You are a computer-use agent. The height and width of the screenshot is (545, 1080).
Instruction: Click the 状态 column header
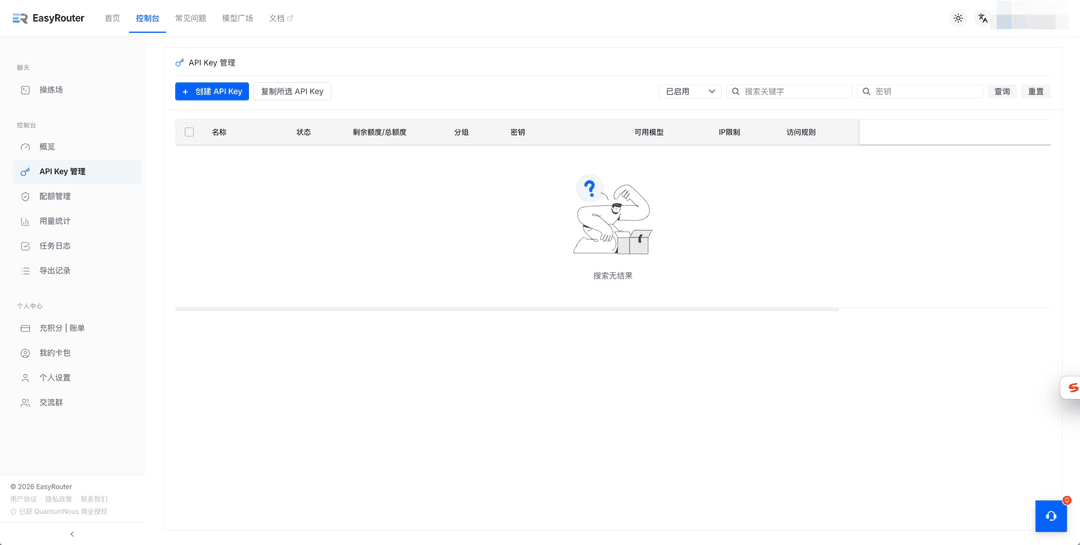click(x=304, y=132)
